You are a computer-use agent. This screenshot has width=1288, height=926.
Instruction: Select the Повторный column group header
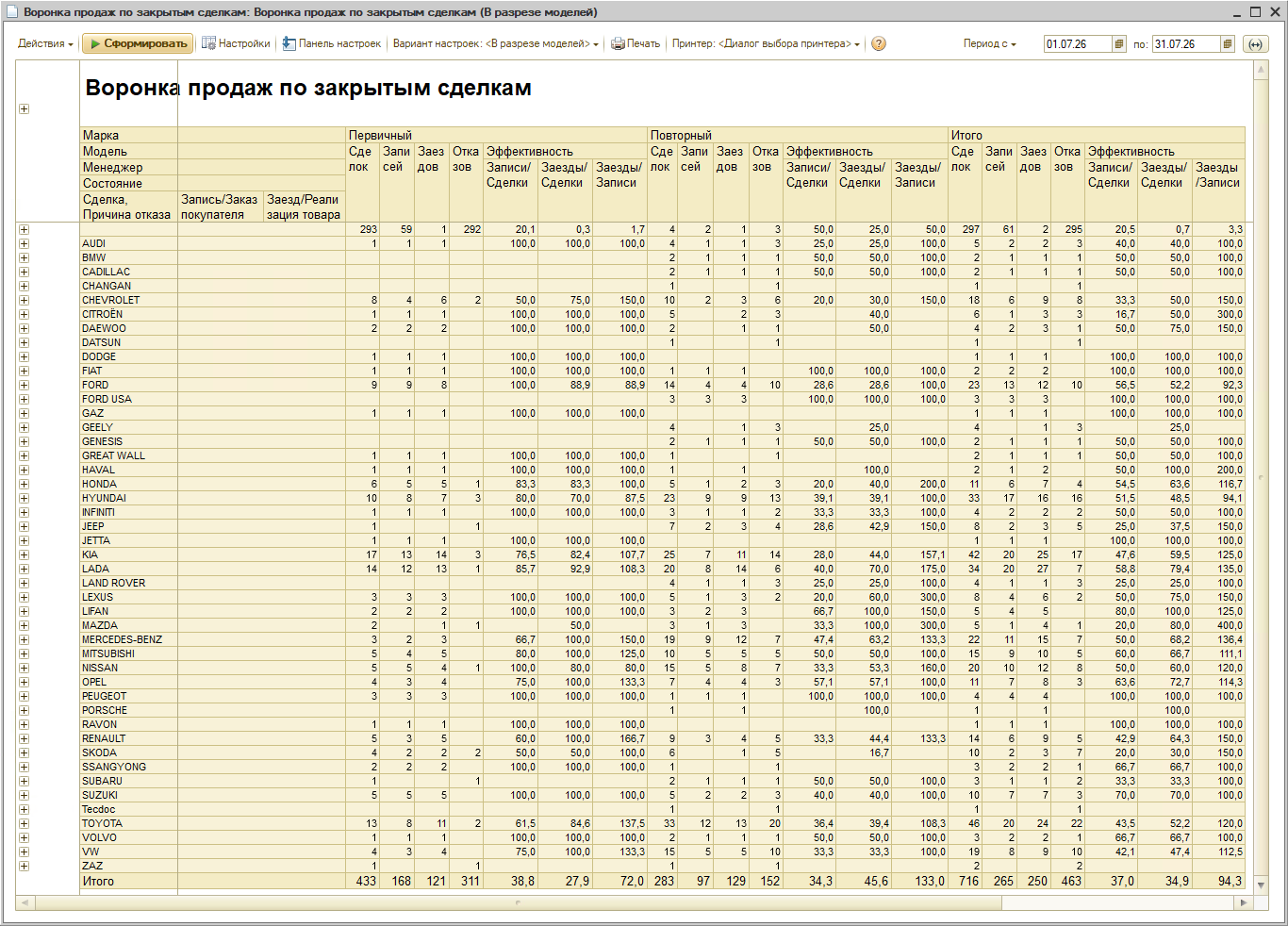799,135
